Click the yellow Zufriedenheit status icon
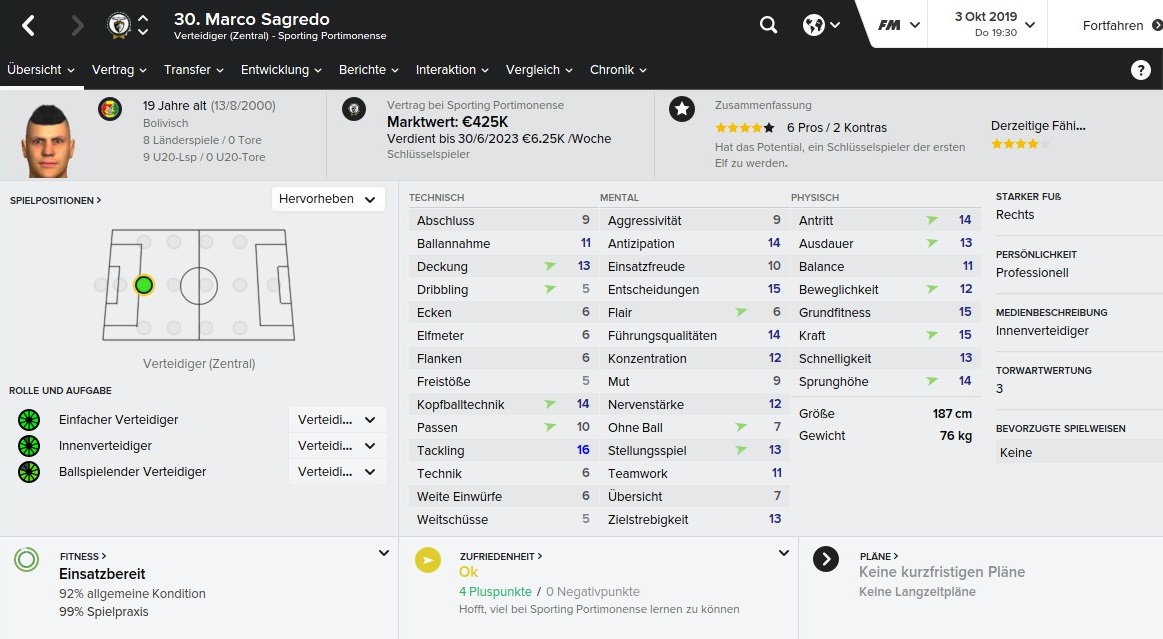The height and width of the screenshot is (639, 1163). click(427, 560)
